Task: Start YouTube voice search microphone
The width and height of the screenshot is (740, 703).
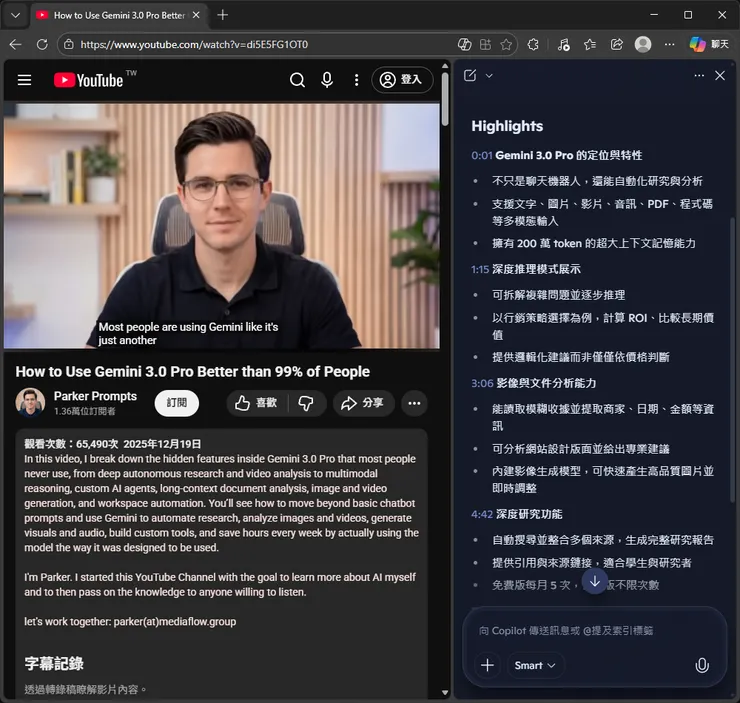Action: tap(327, 80)
